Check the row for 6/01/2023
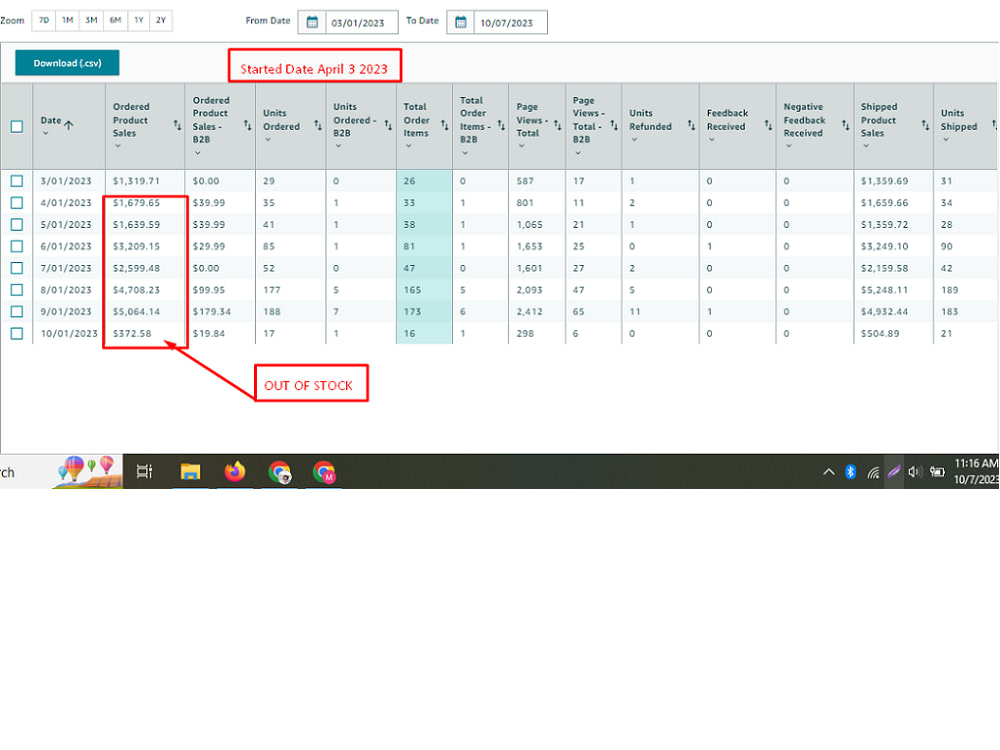 (x=17, y=246)
